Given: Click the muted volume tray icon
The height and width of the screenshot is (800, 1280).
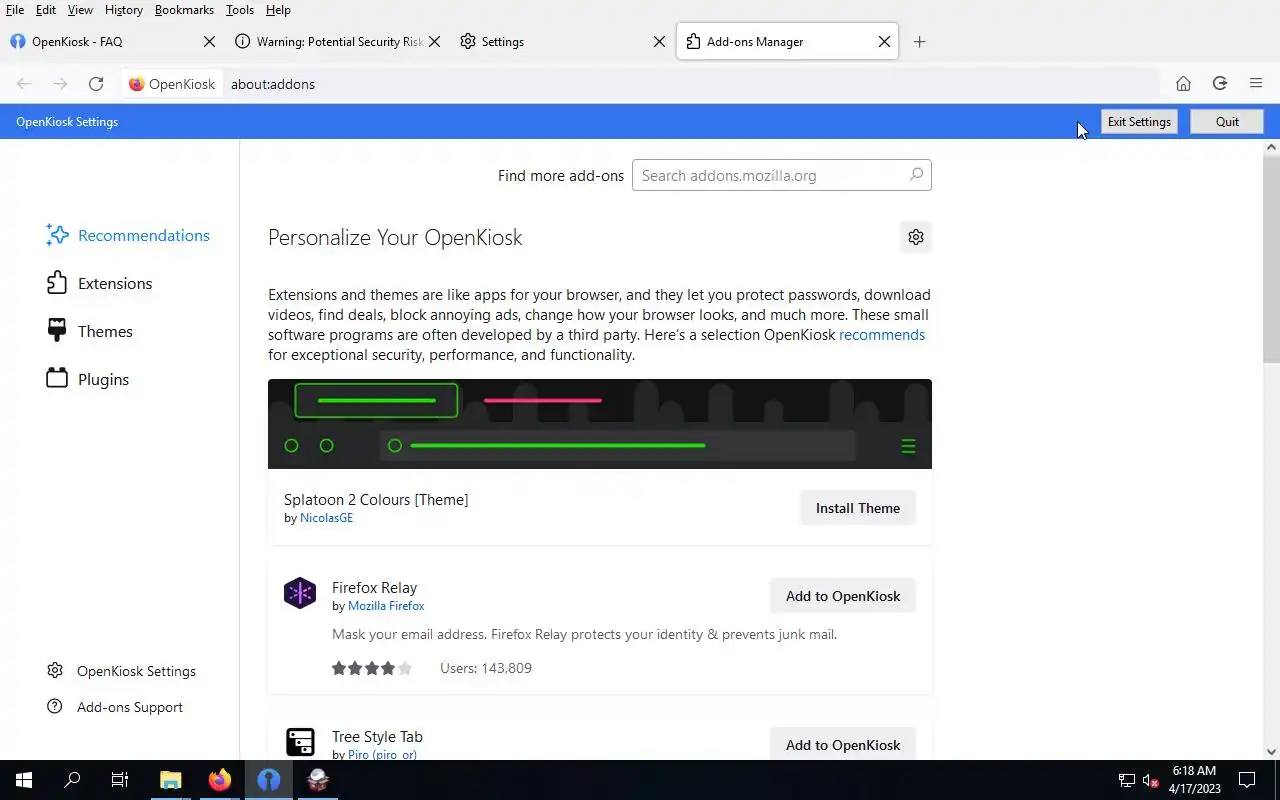Looking at the screenshot, I should [x=1150, y=780].
